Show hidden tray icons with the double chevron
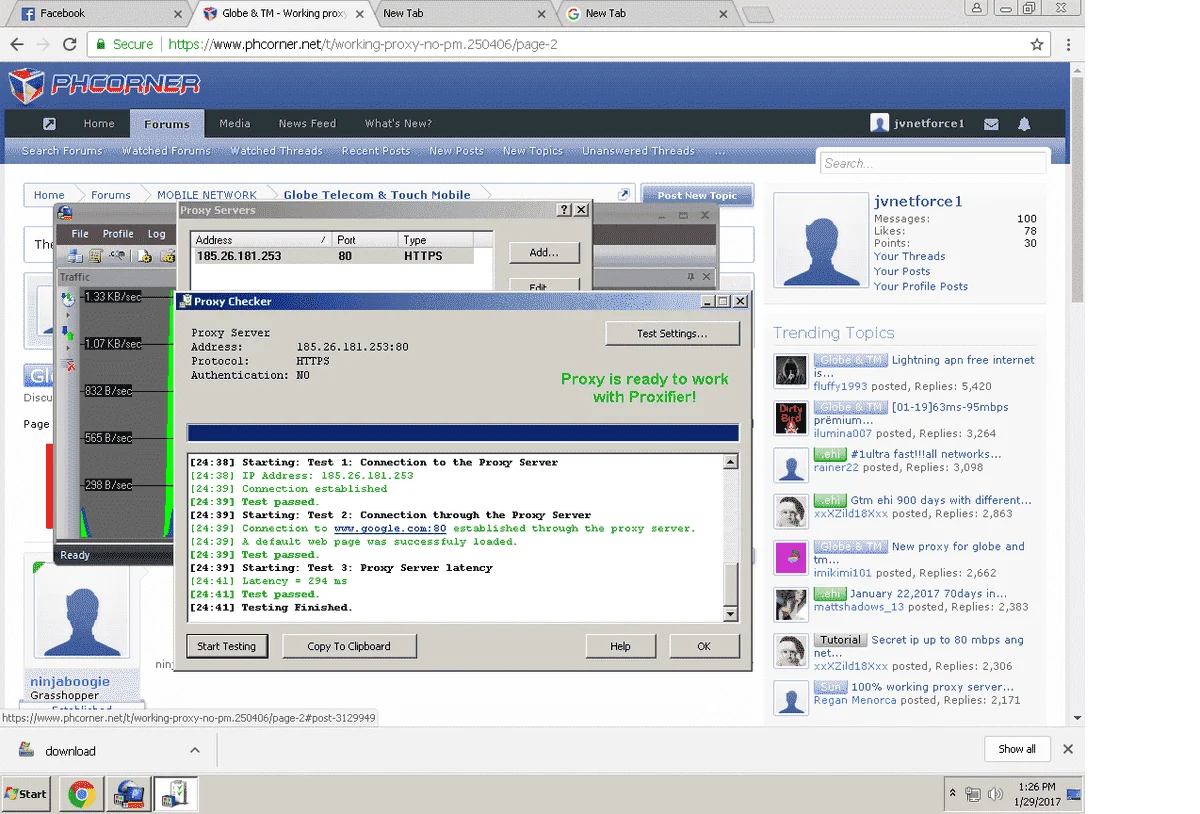 click(952, 792)
